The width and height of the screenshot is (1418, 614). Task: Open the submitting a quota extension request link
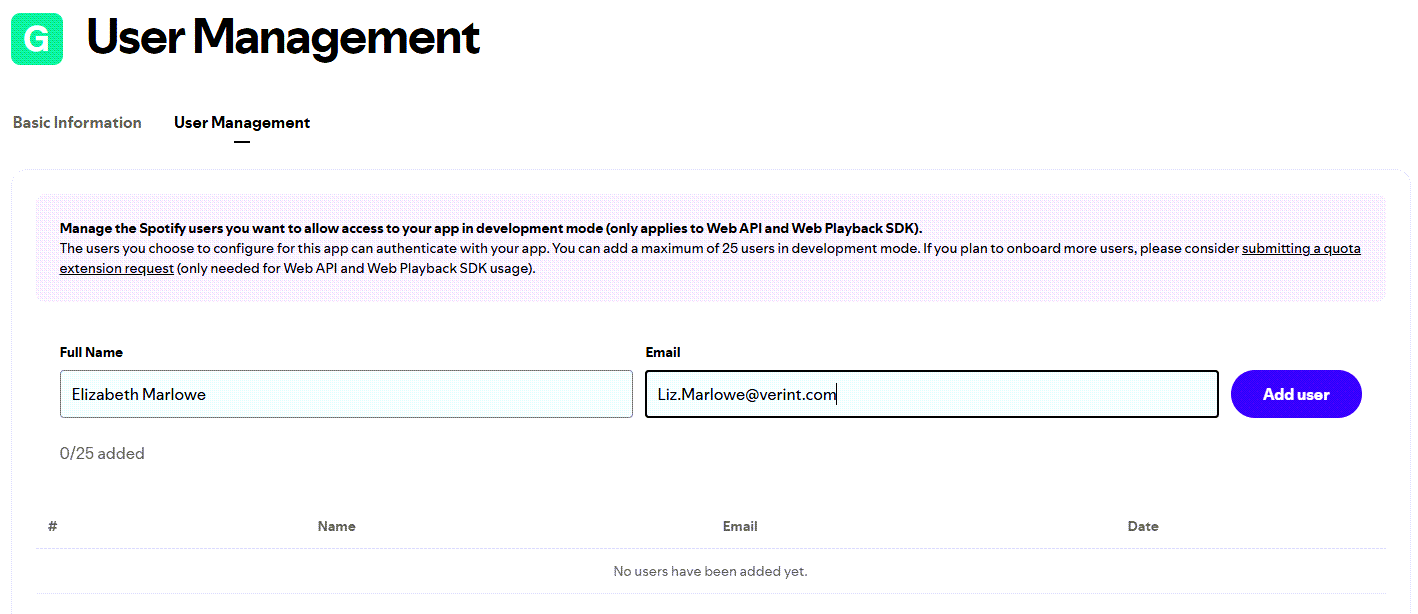click(1301, 248)
